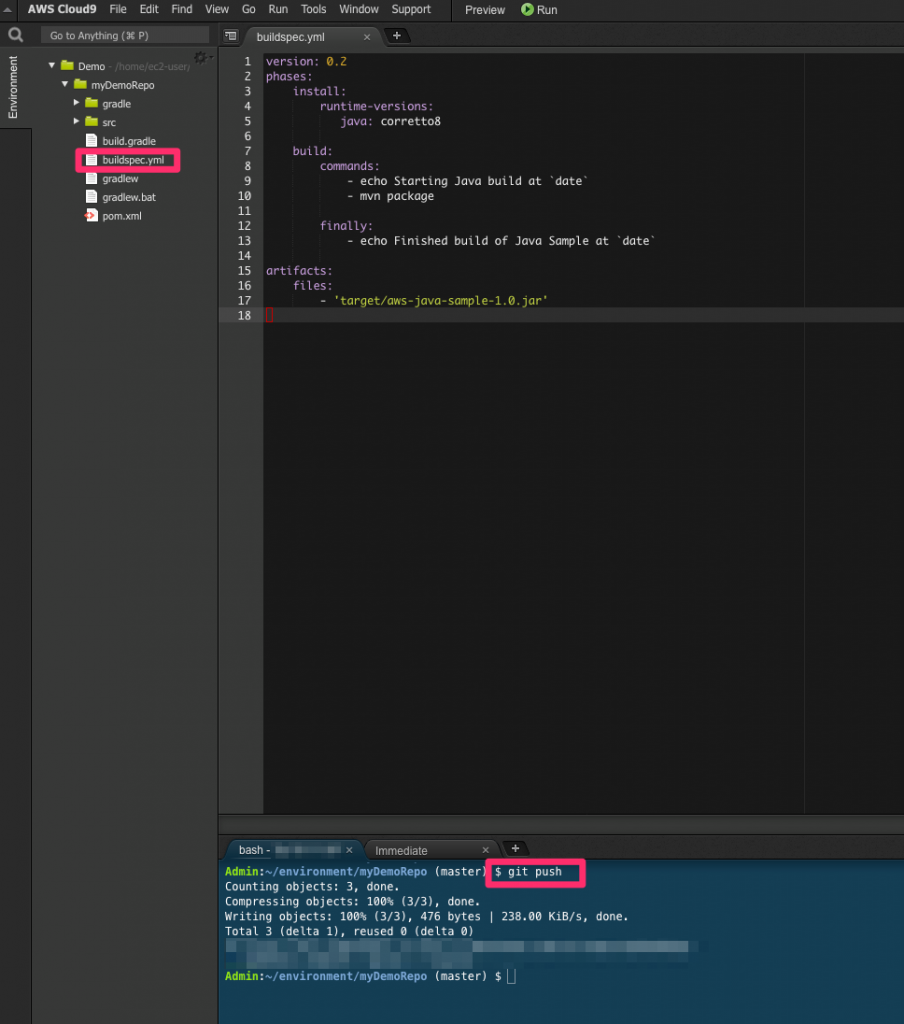Close the bash terminal tab
This screenshot has width=904, height=1024.
point(349,850)
